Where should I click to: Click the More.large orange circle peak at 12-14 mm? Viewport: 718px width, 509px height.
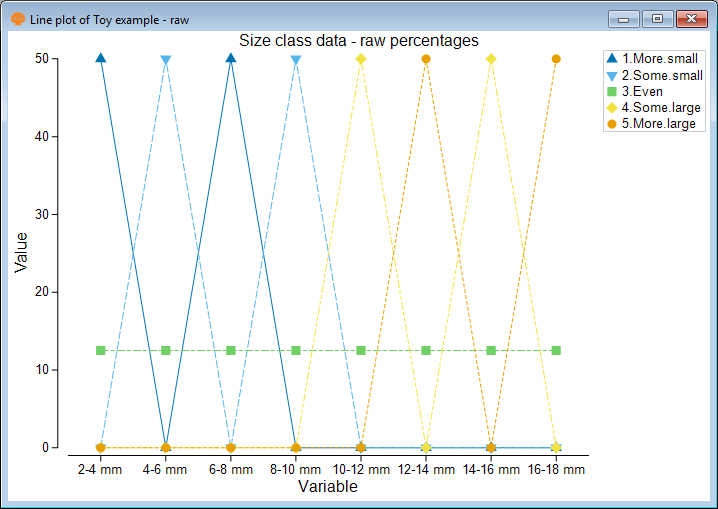426,59
